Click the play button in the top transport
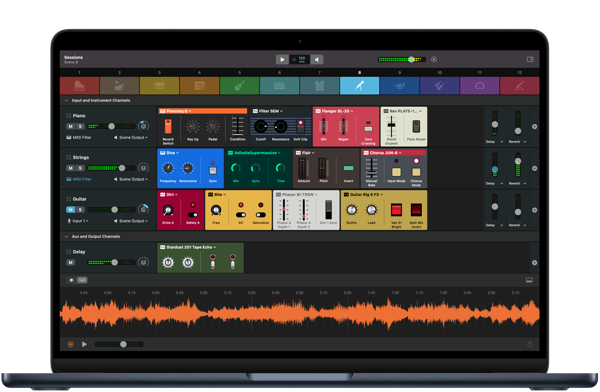600x392 pixels. point(282,59)
